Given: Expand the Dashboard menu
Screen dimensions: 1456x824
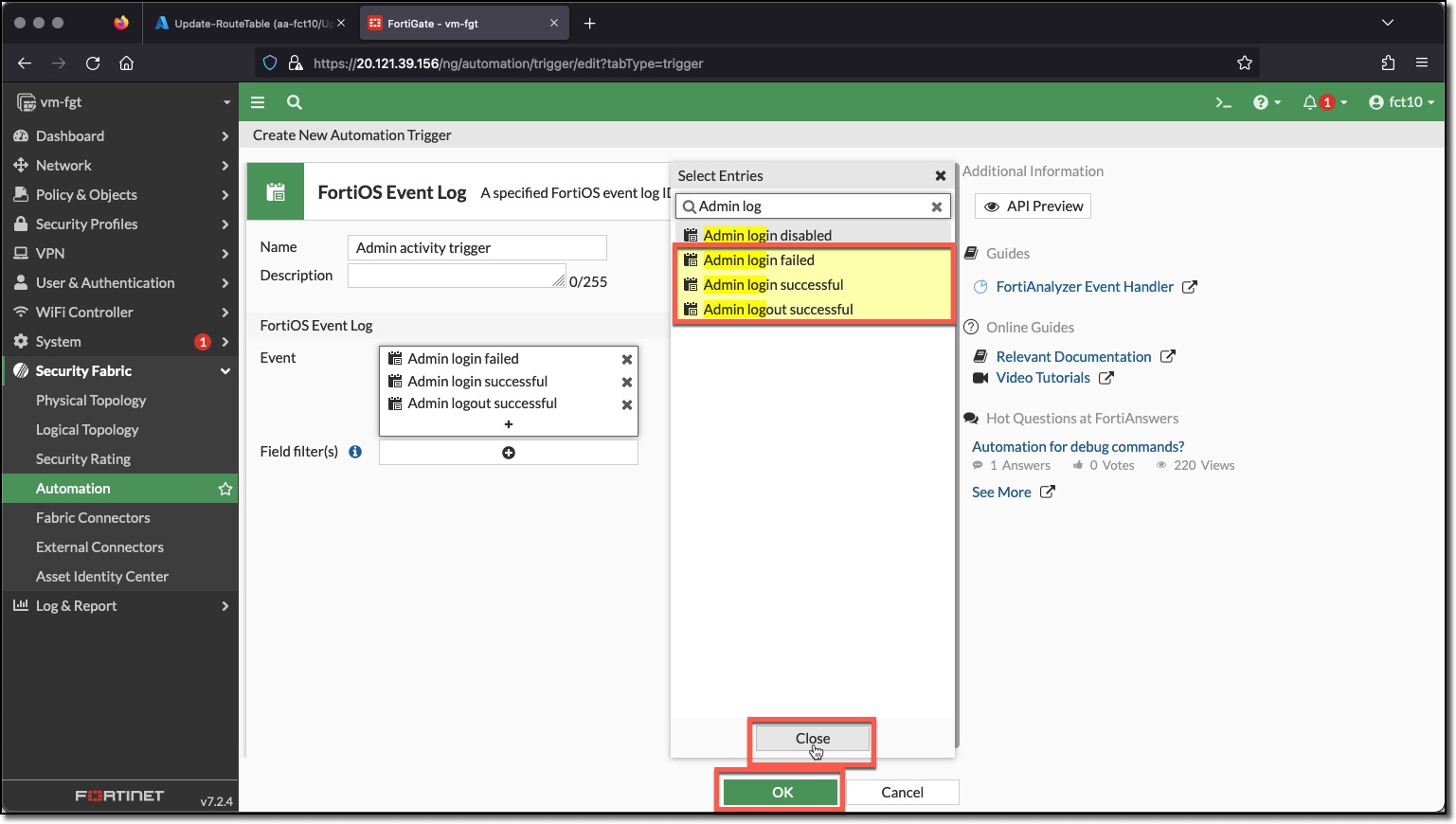Looking at the screenshot, I should (119, 136).
